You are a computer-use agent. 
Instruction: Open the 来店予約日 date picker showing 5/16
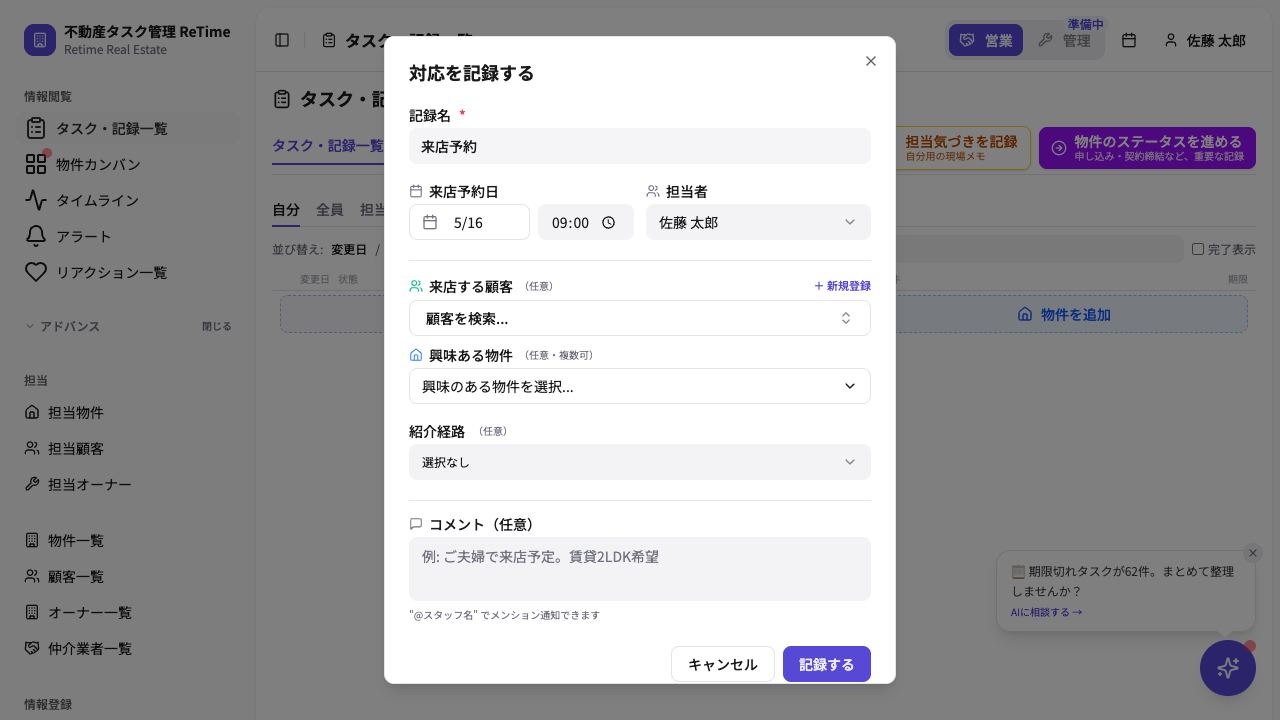pyautogui.click(x=469, y=222)
